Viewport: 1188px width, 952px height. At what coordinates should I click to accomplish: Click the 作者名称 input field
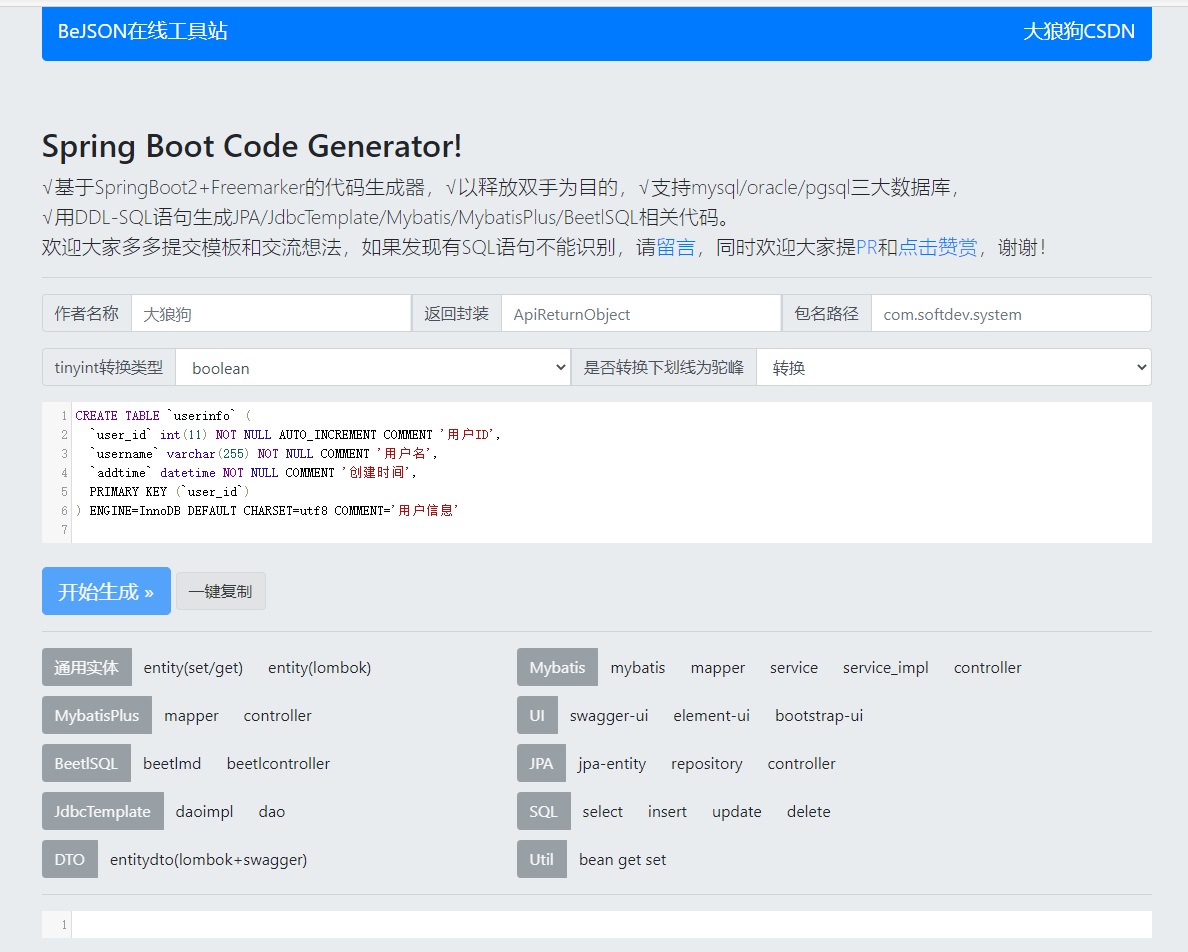270,314
